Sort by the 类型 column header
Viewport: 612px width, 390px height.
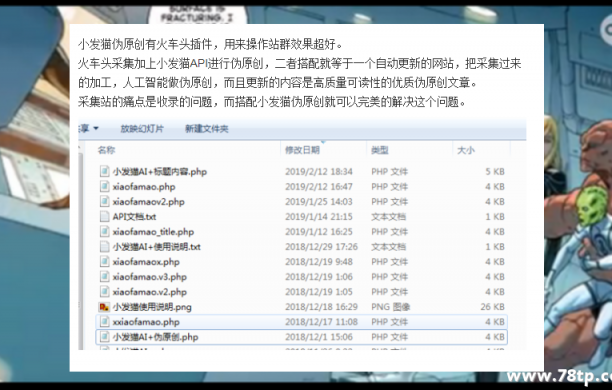(379, 150)
